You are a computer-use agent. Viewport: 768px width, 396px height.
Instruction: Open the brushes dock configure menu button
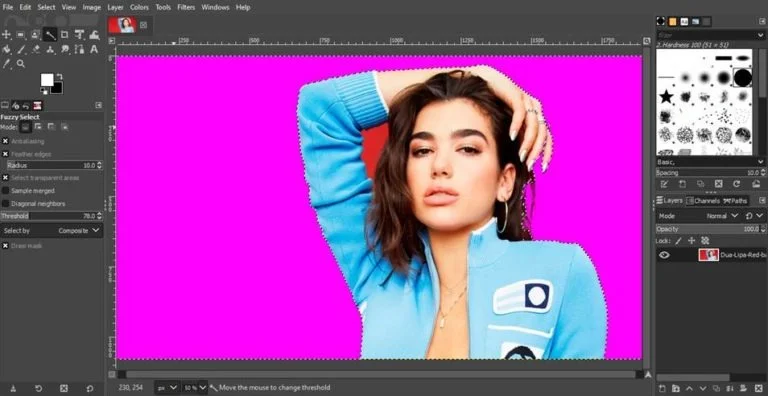(x=762, y=21)
